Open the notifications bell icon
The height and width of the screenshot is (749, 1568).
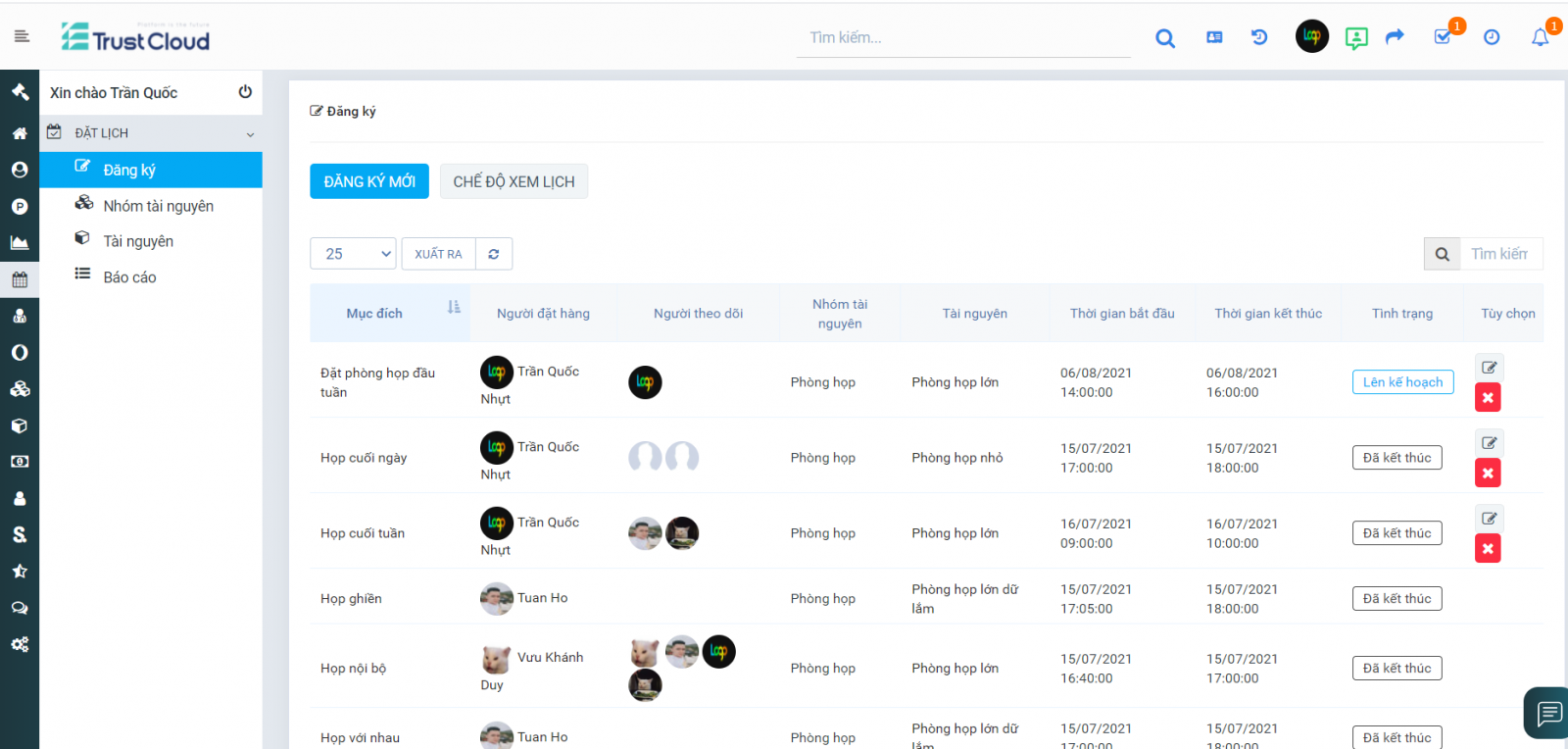(1540, 37)
